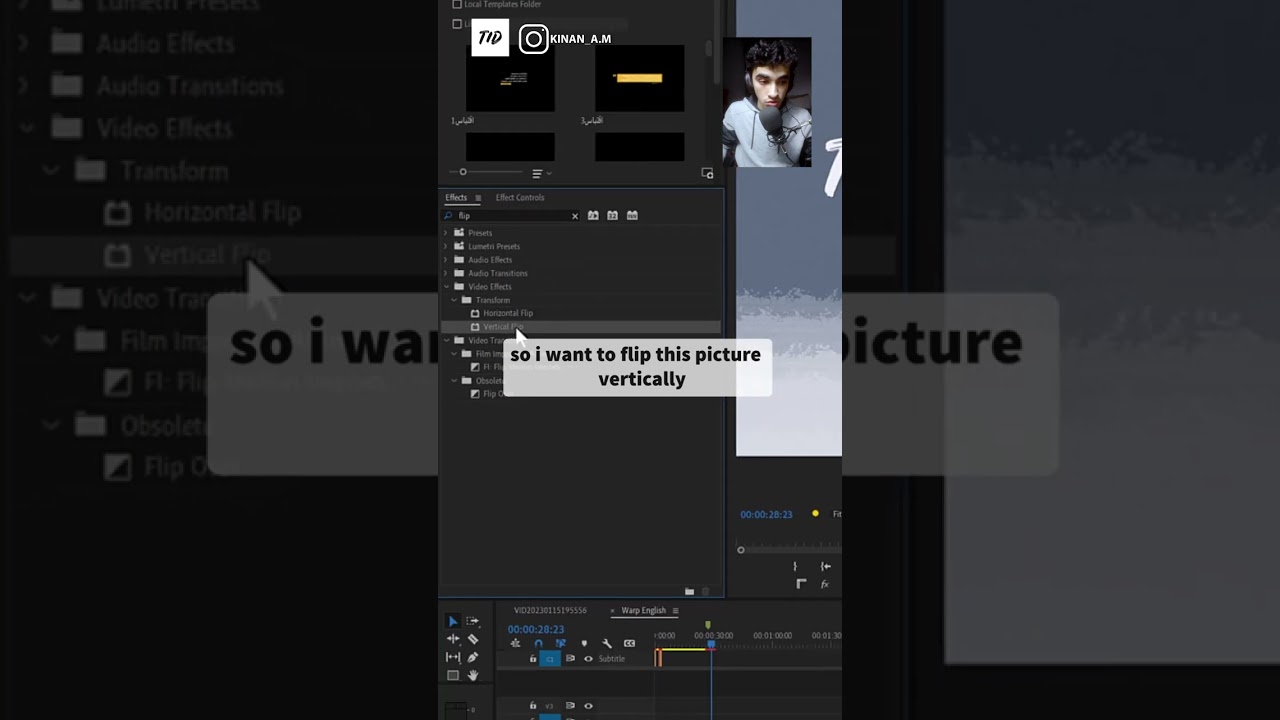Image resolution: width=1280 pixels, height=720 pixels.
Task: Click the fx button in Program monitor
Action: tap(825, 584)
